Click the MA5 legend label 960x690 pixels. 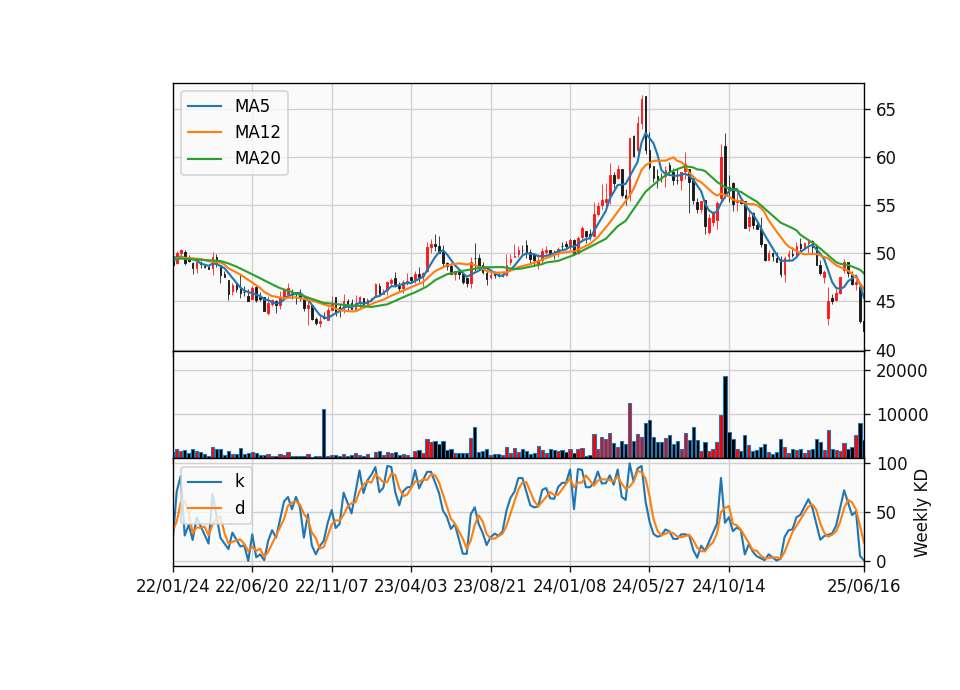(x=252, y=106)
